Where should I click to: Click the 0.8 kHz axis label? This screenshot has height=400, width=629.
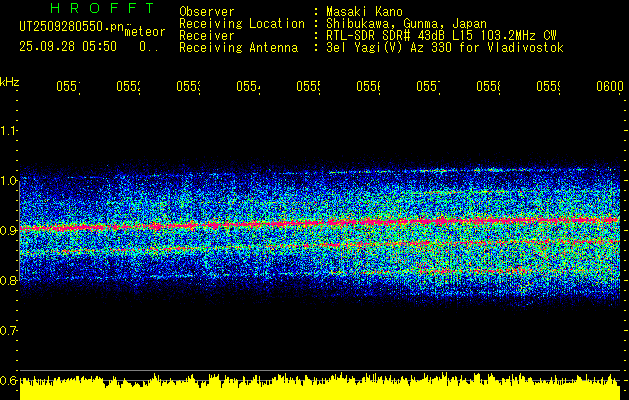(x=8, y=280)
